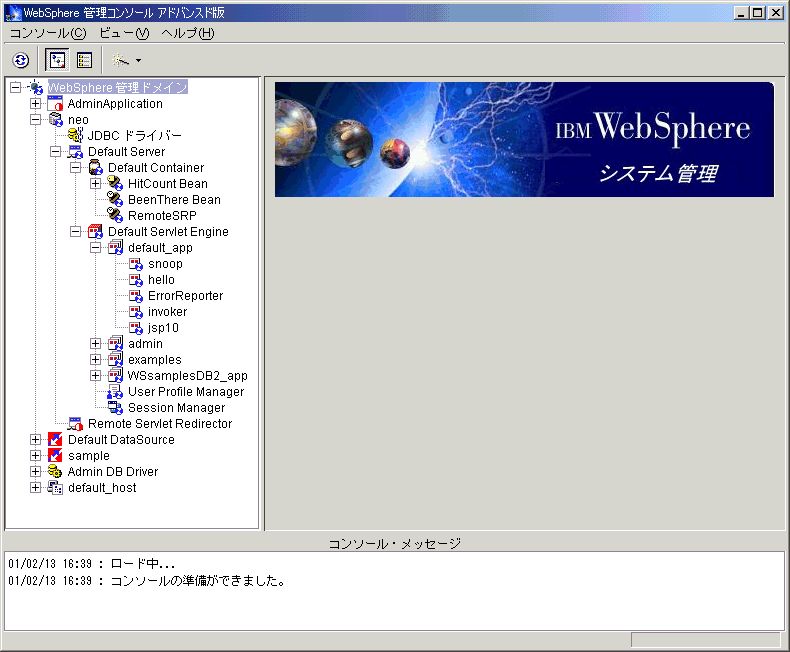The width and height of the screenshot is (790, 652).
Task: Click the ロード中... message line
Action: coord(92,564)
